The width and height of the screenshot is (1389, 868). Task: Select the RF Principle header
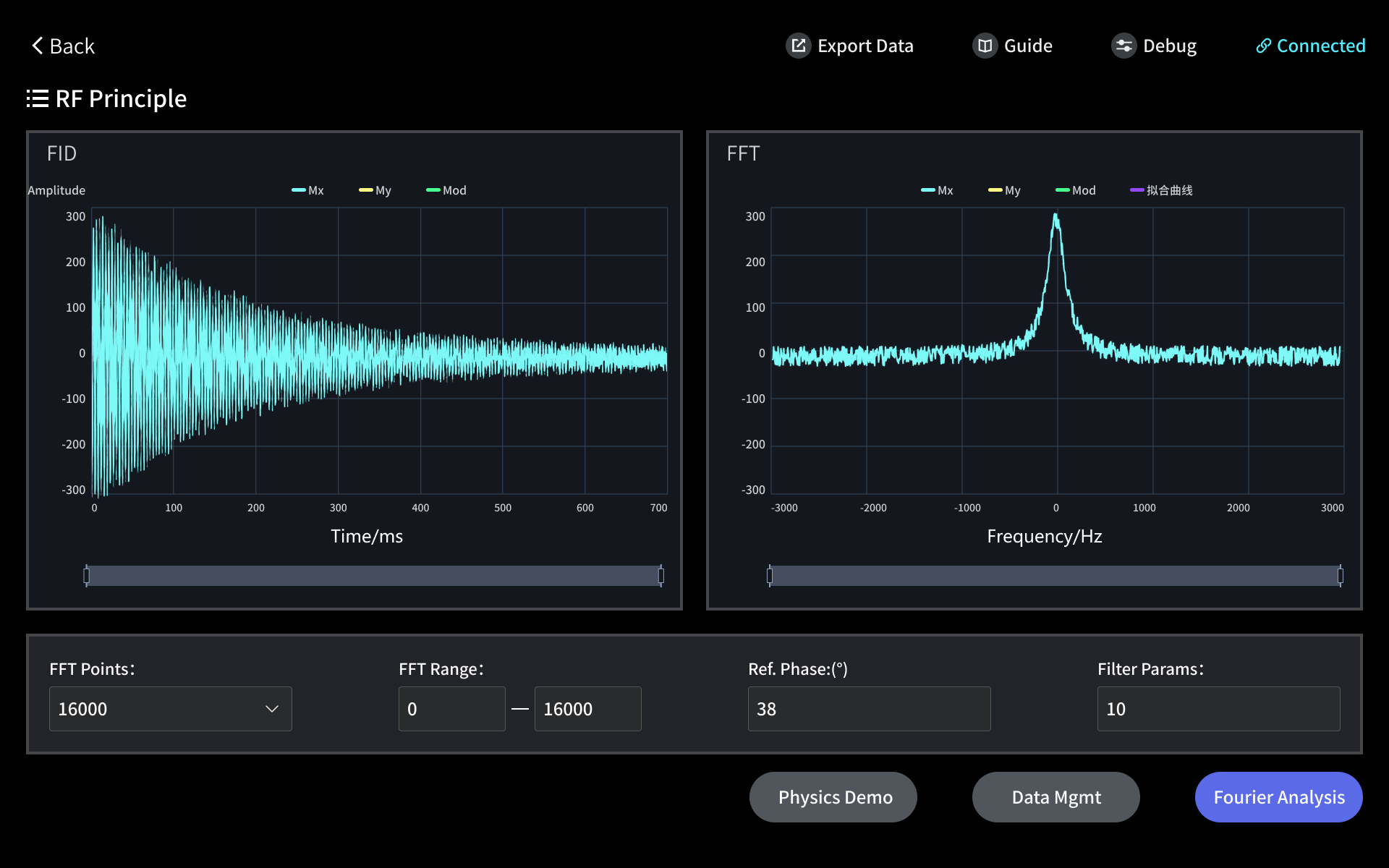(x=121, y=98)
